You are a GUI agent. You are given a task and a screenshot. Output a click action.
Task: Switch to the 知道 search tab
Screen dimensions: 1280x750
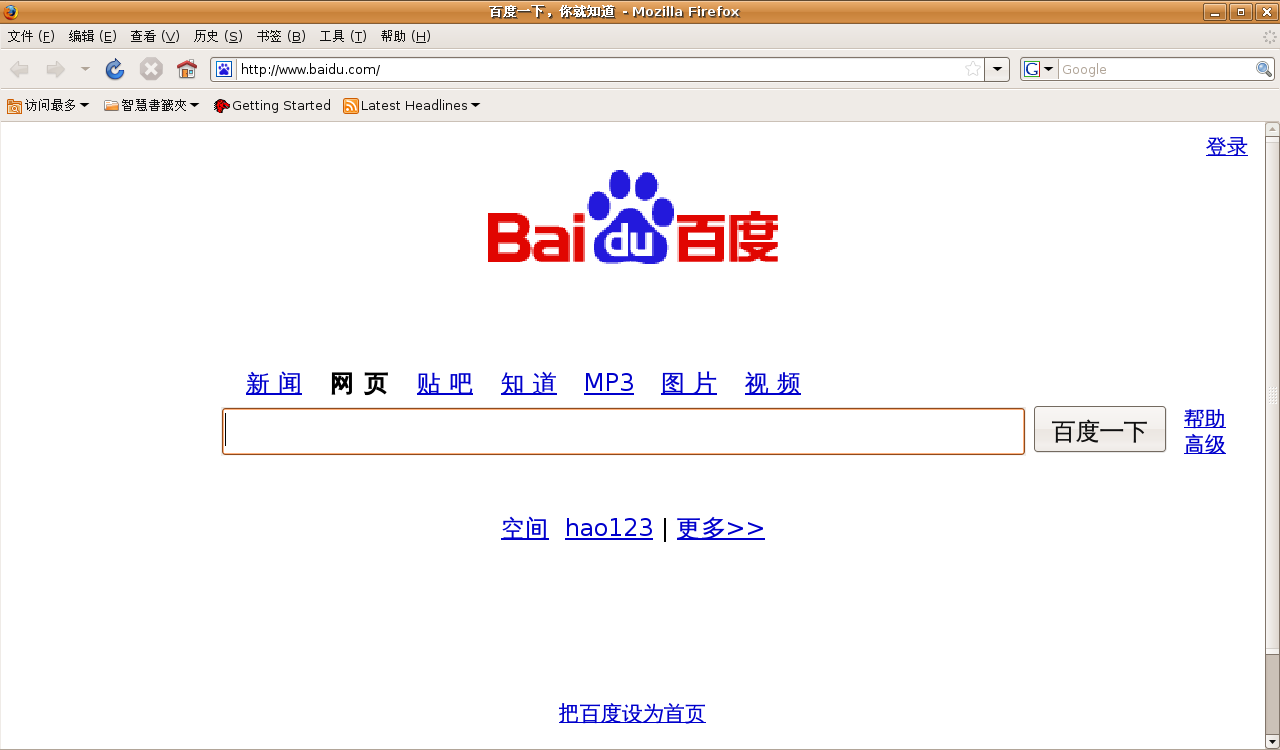point(529,383)
